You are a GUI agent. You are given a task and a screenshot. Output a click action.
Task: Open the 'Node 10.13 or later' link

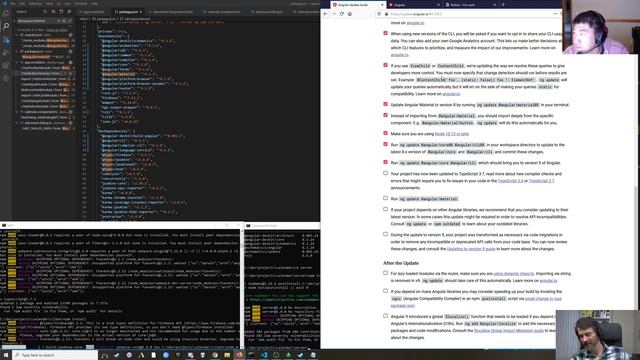pos(451,134)
